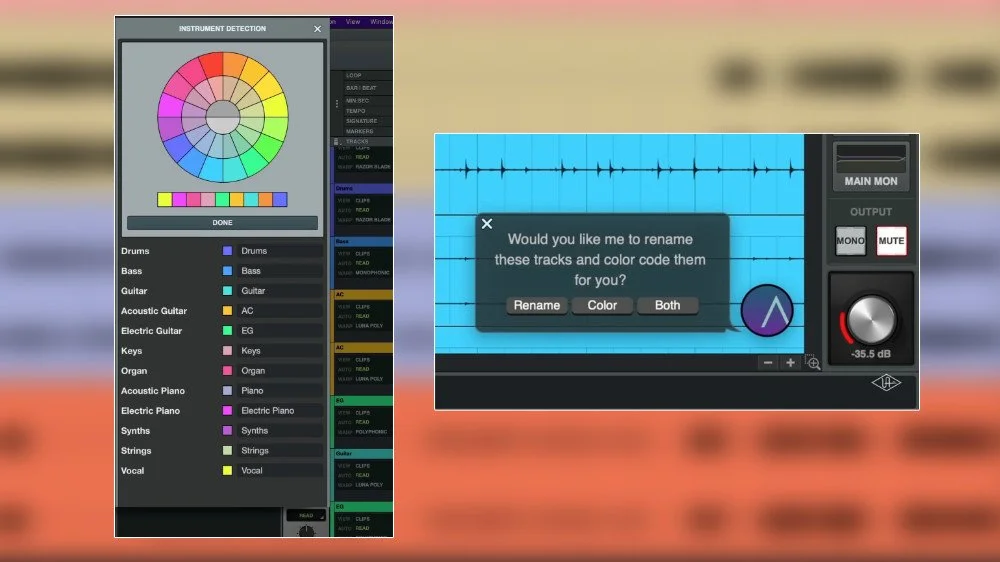Edit the EG name field for Electric Guitar

(x=279, y=330)
